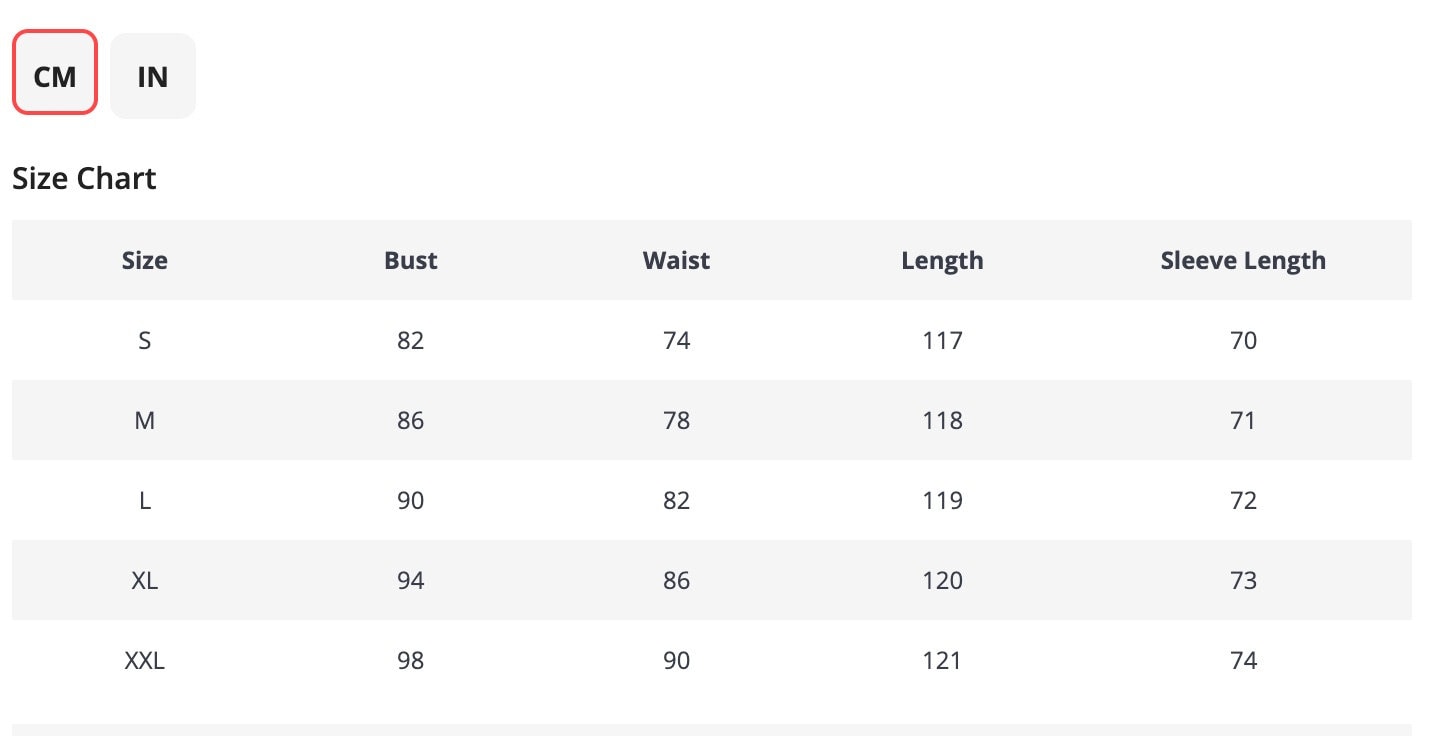Click the Size Chart heading
The height and width of the screenshot is (736, 1434).
(84, 178)
